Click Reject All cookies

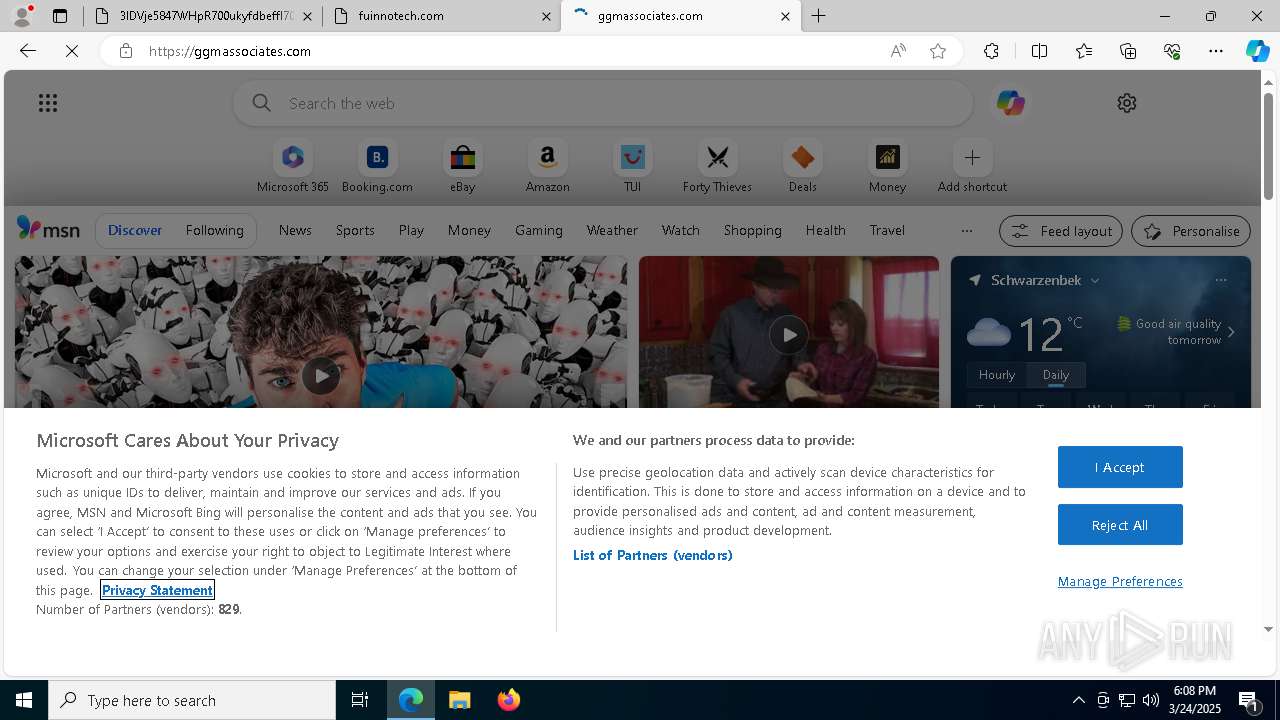point(1120,525)
